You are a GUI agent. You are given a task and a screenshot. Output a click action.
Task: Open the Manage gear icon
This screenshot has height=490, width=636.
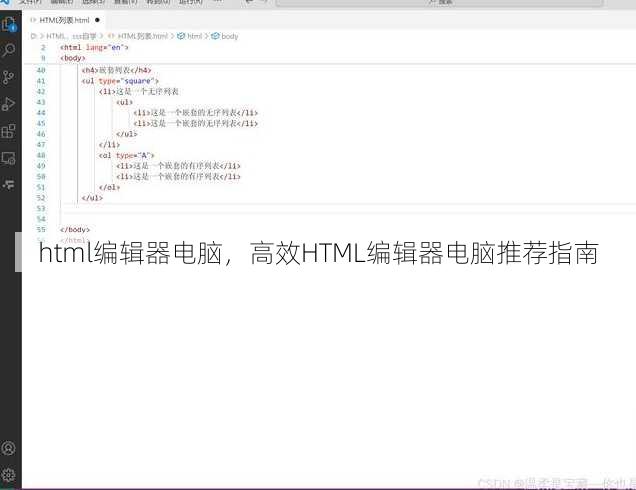(x=9, y=475)
